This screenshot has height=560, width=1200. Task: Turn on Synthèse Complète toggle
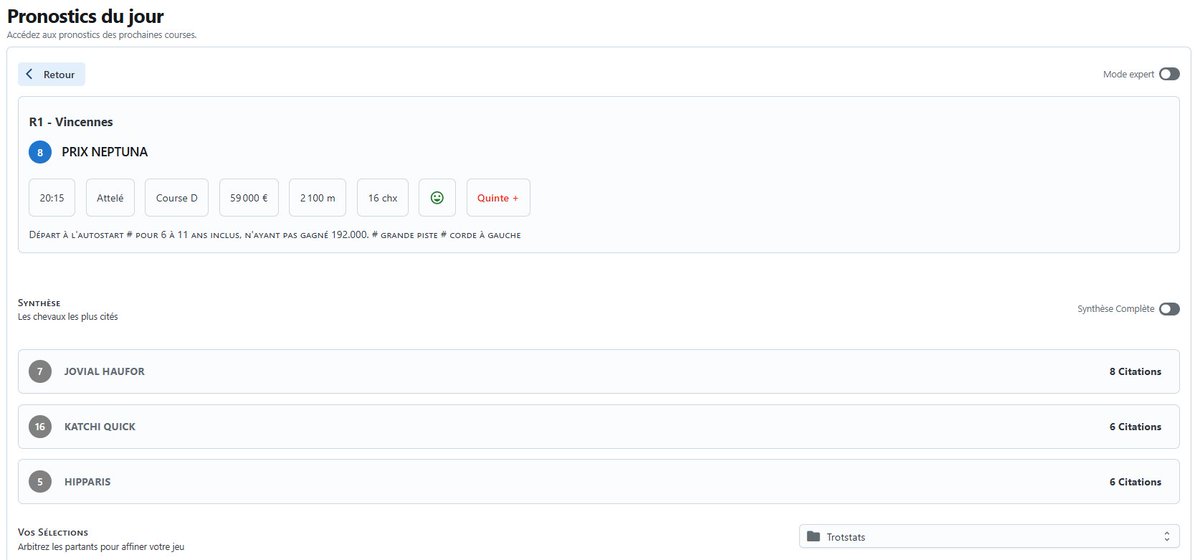1169,309
